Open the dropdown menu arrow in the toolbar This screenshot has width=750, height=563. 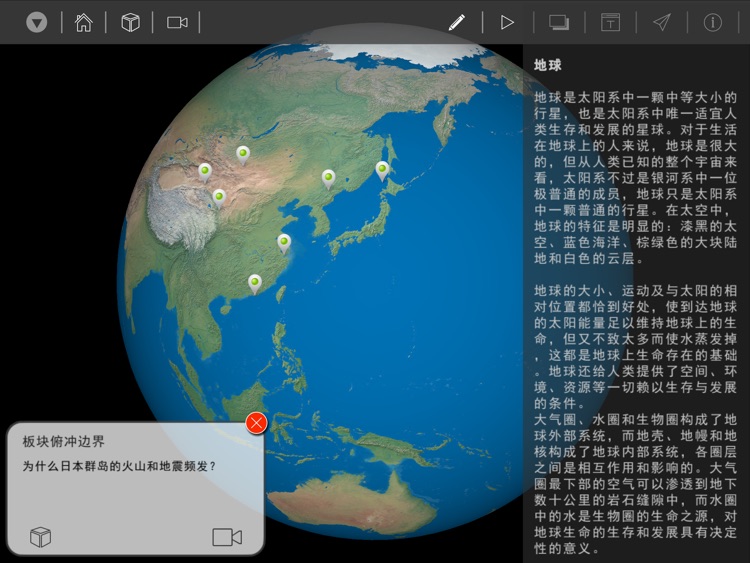[x=36, y=22]
